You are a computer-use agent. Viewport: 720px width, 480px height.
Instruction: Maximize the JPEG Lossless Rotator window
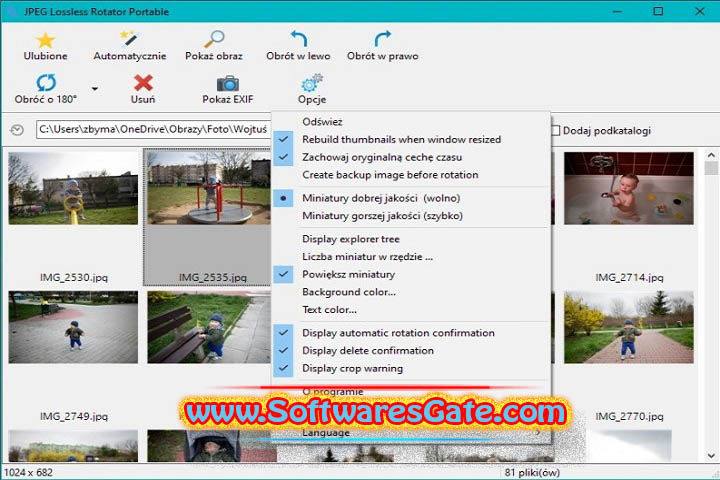click(658, 11)
